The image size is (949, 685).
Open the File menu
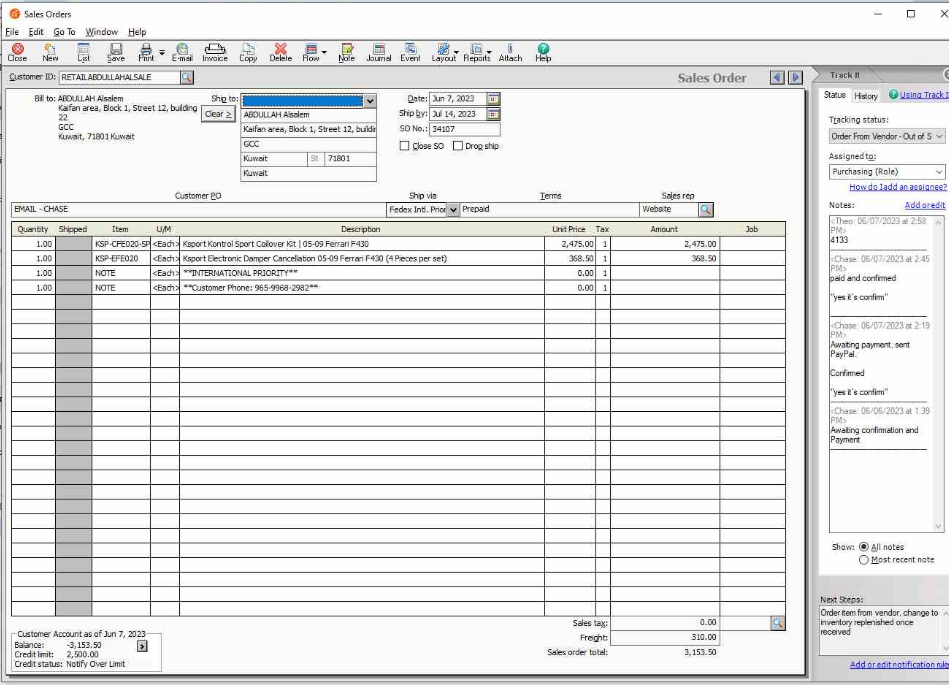point(12,32)
